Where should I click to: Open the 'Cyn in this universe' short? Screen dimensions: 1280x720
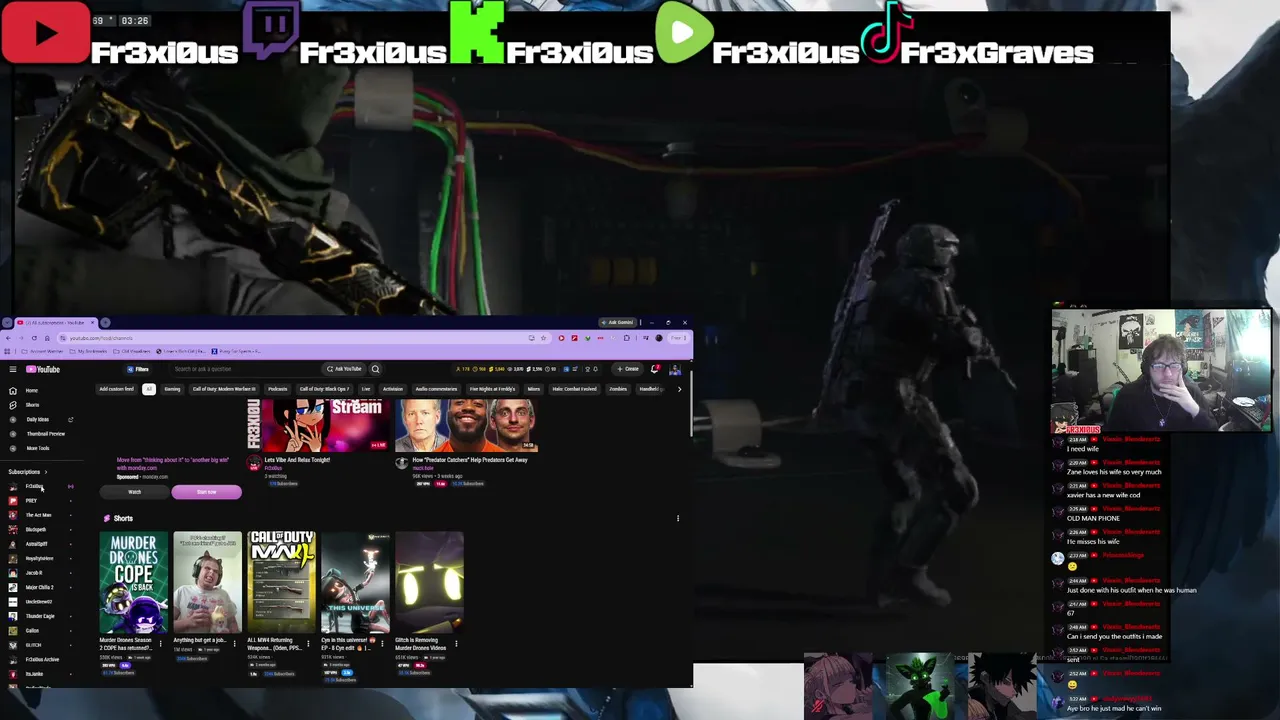click(x=355, y=582)
